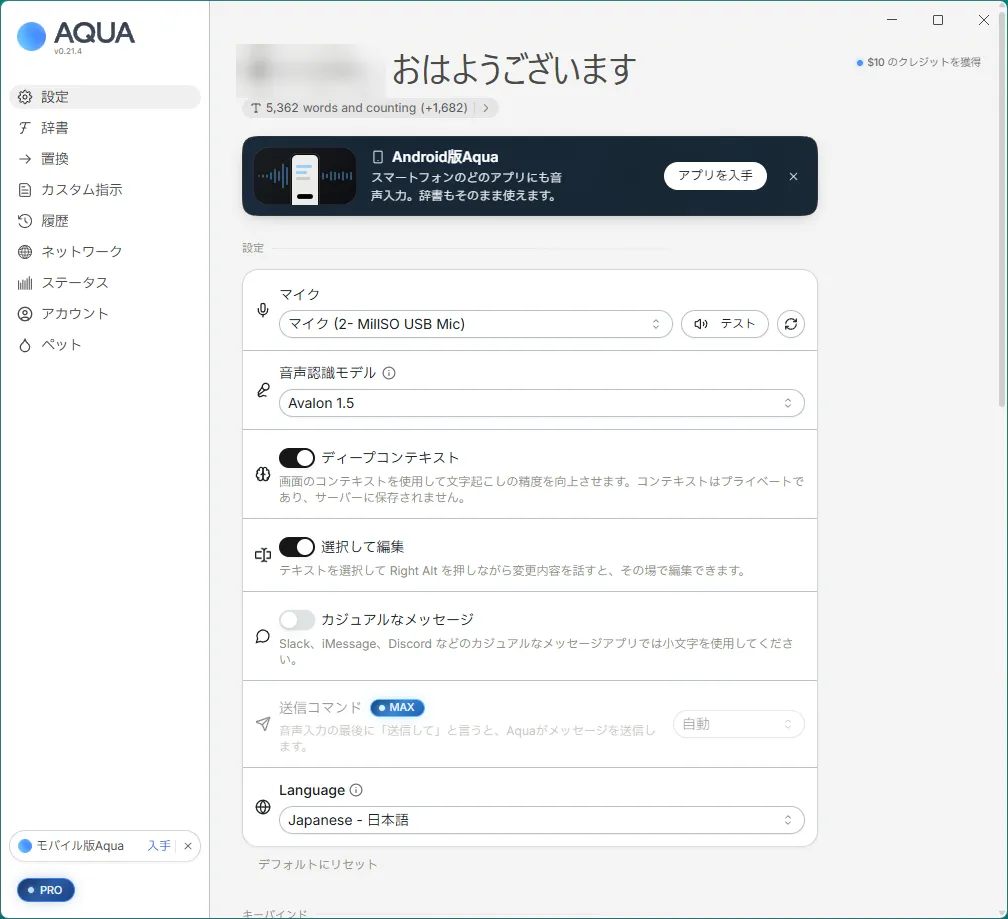Open アカウント in the sidebar

105,314
